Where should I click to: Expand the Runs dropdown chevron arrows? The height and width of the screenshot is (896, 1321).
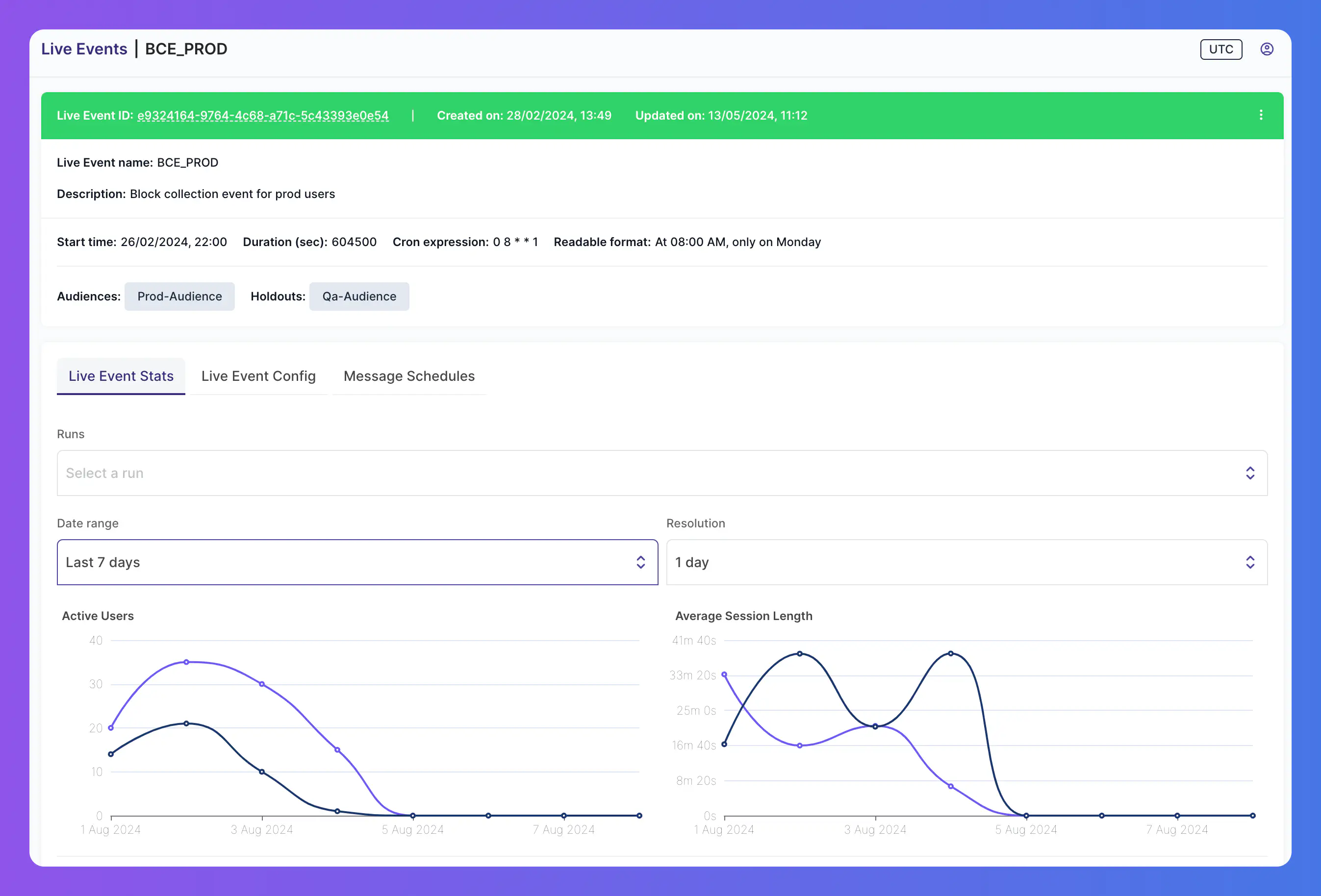pos(1250,473)
